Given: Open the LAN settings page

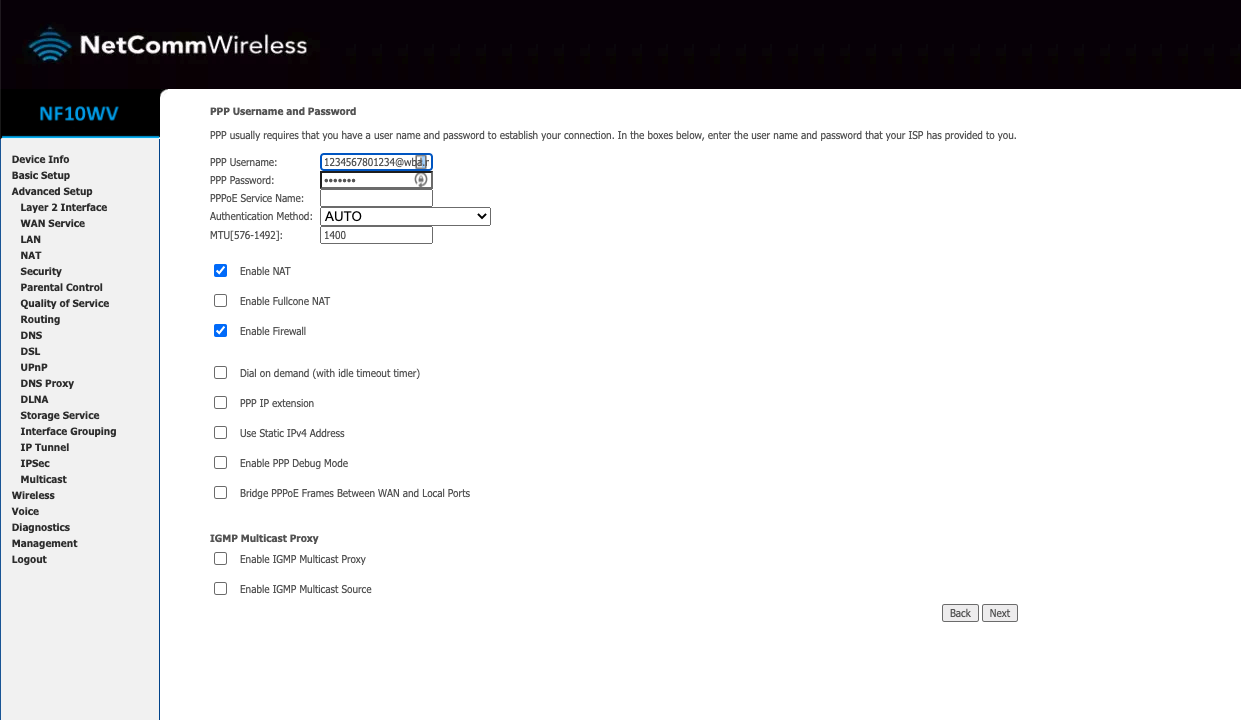Looking at the screenshot, I should pos(31,240).
